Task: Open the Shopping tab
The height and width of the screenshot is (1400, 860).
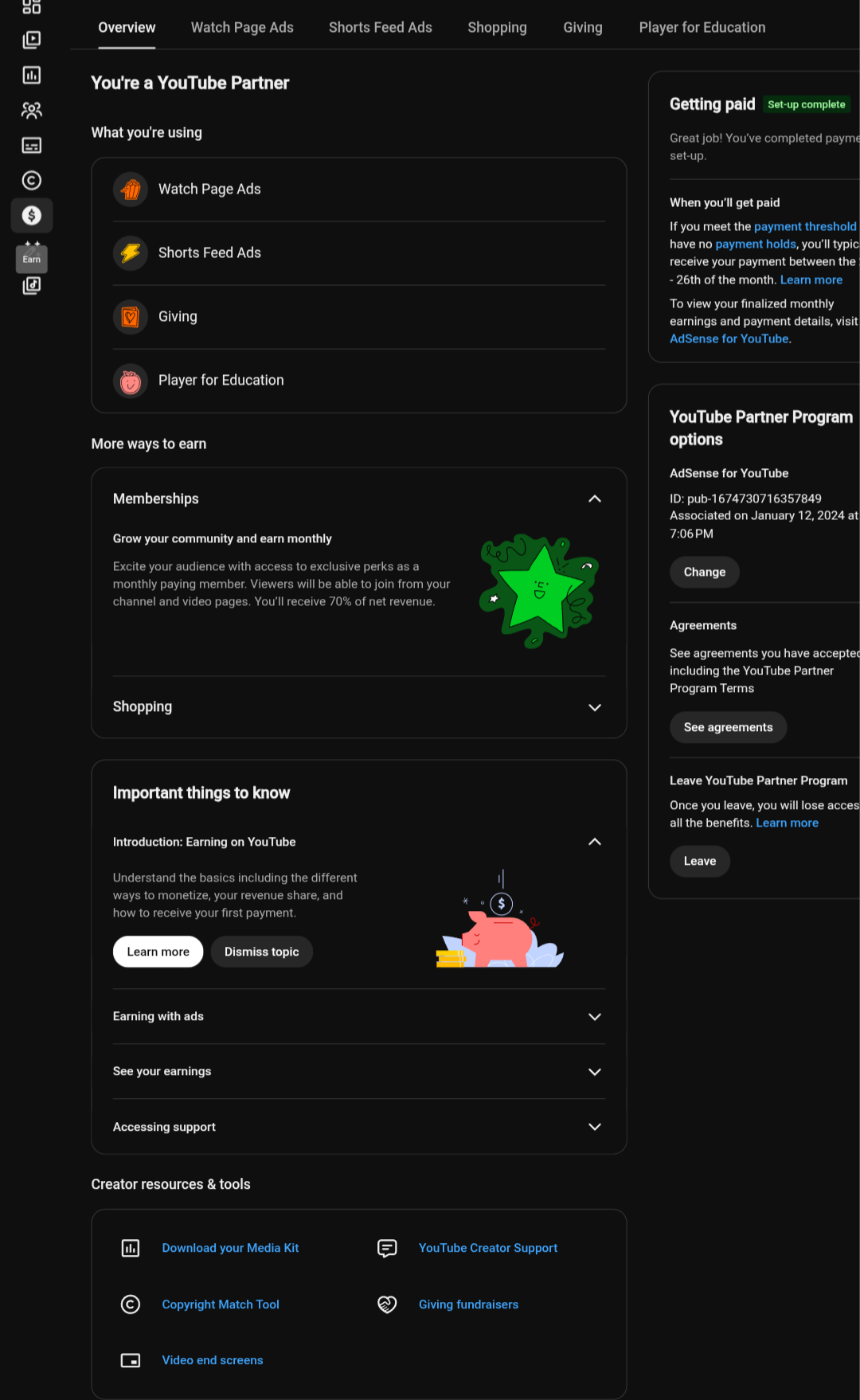Action: pos(497,28)
